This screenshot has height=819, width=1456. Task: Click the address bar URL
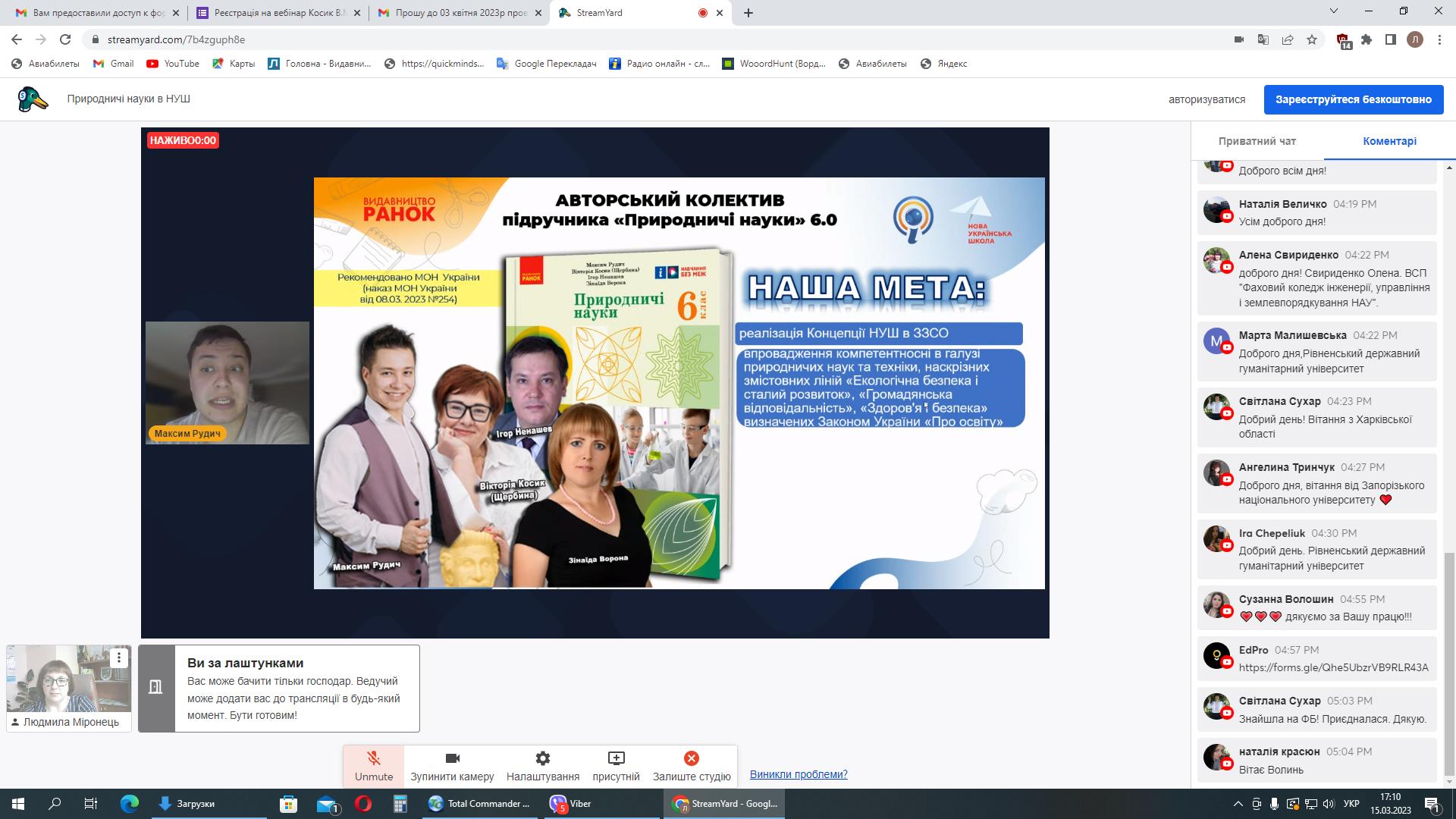176,39
